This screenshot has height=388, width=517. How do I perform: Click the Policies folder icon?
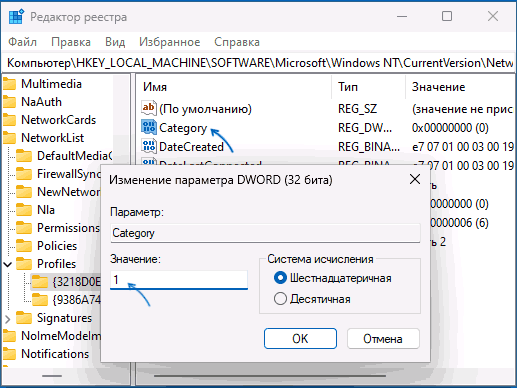coord(24,246)
